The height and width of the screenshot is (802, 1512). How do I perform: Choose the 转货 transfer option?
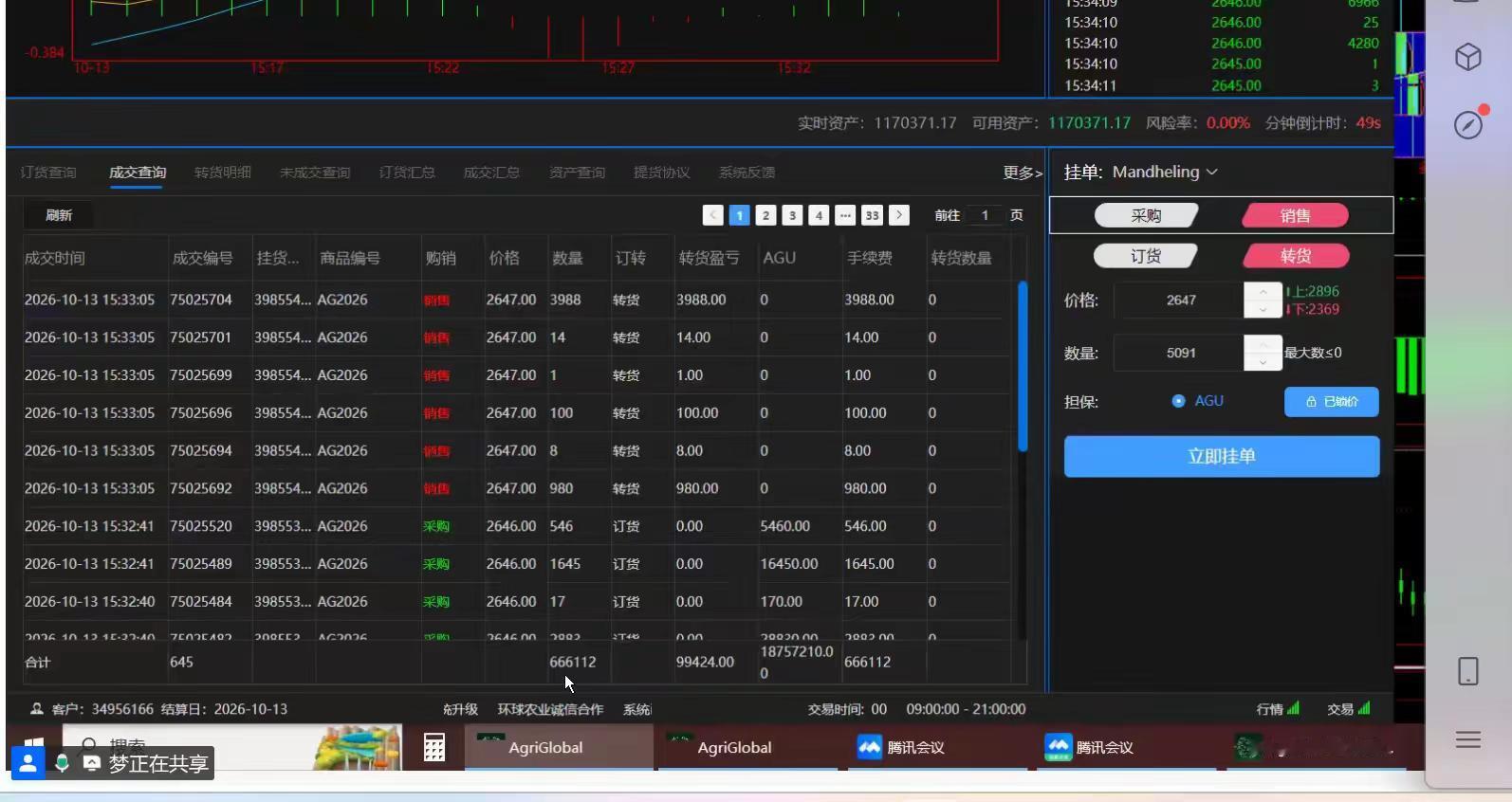(1295, 256)
